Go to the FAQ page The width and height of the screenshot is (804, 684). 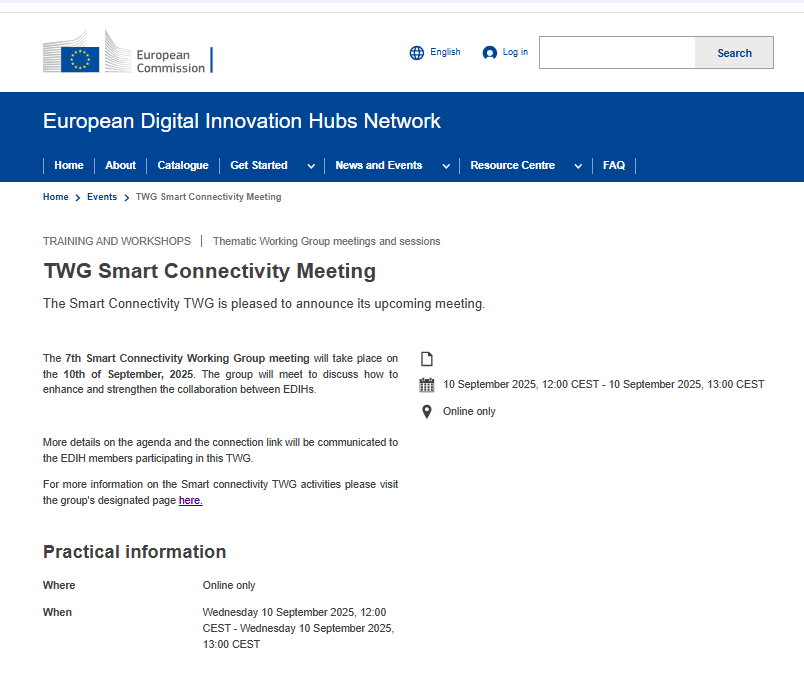(x=614, y=166)
